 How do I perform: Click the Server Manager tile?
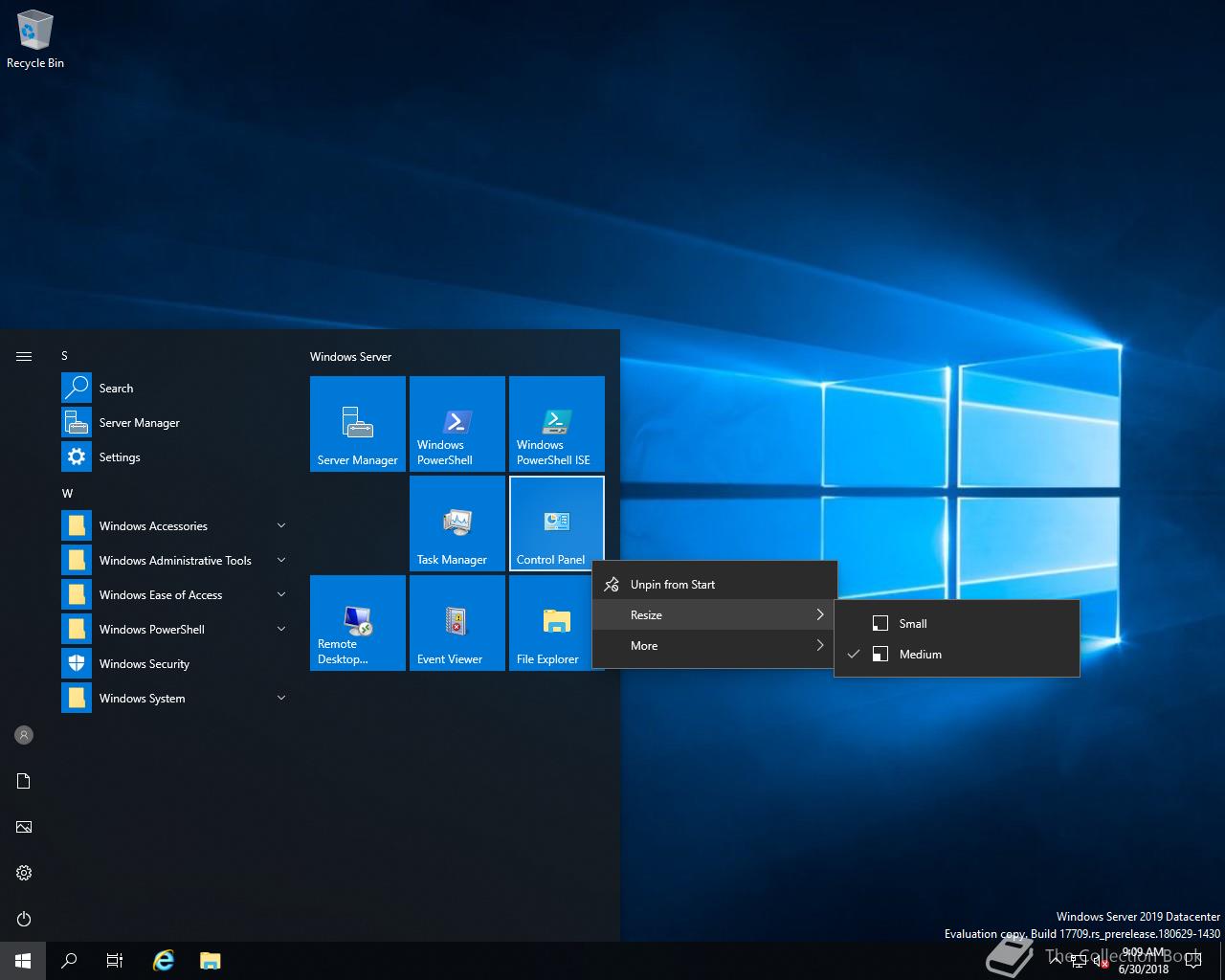[358, 424]
